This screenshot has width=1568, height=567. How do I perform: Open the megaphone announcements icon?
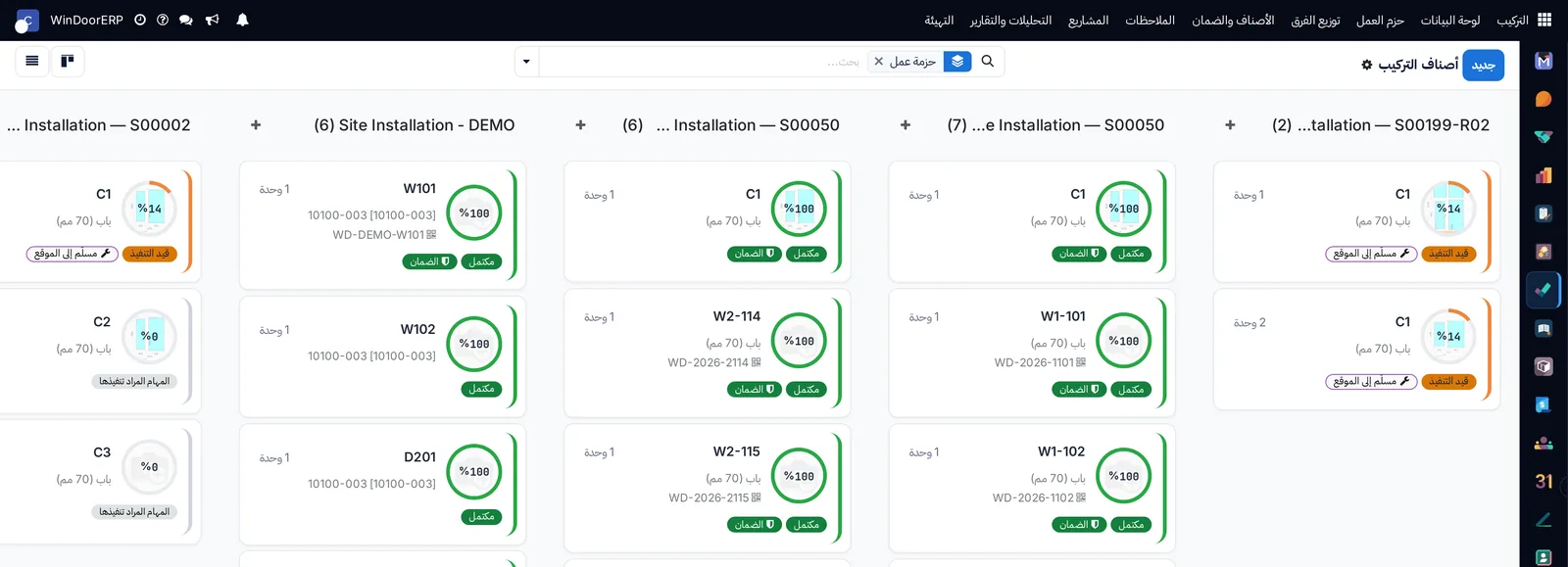[x=212, y=20]
